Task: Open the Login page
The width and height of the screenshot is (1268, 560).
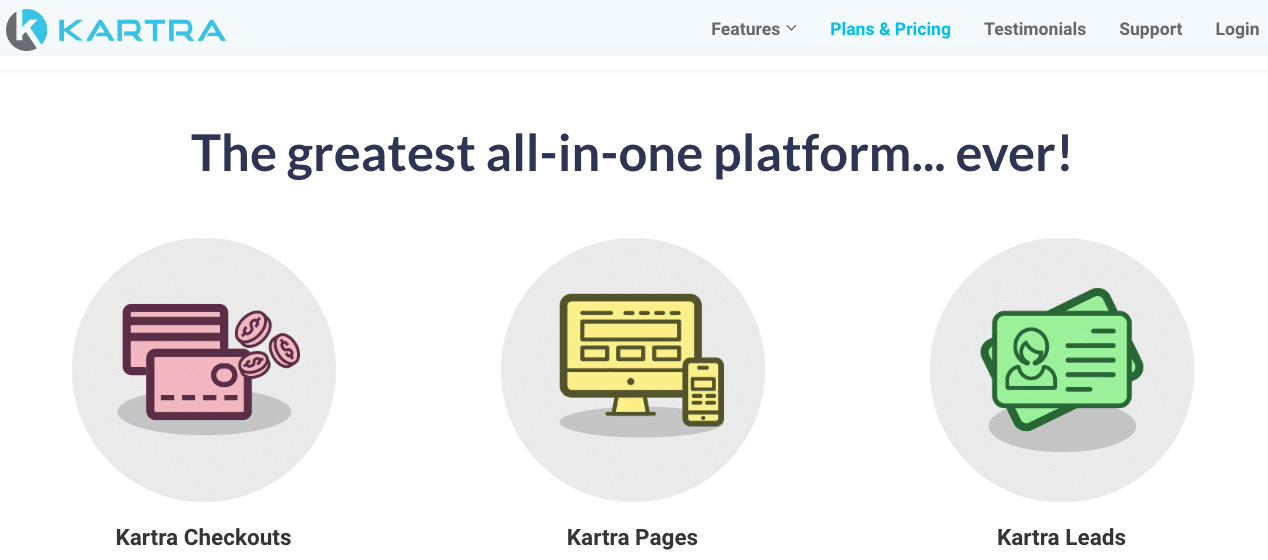Action: click(x=1237, y=29)
